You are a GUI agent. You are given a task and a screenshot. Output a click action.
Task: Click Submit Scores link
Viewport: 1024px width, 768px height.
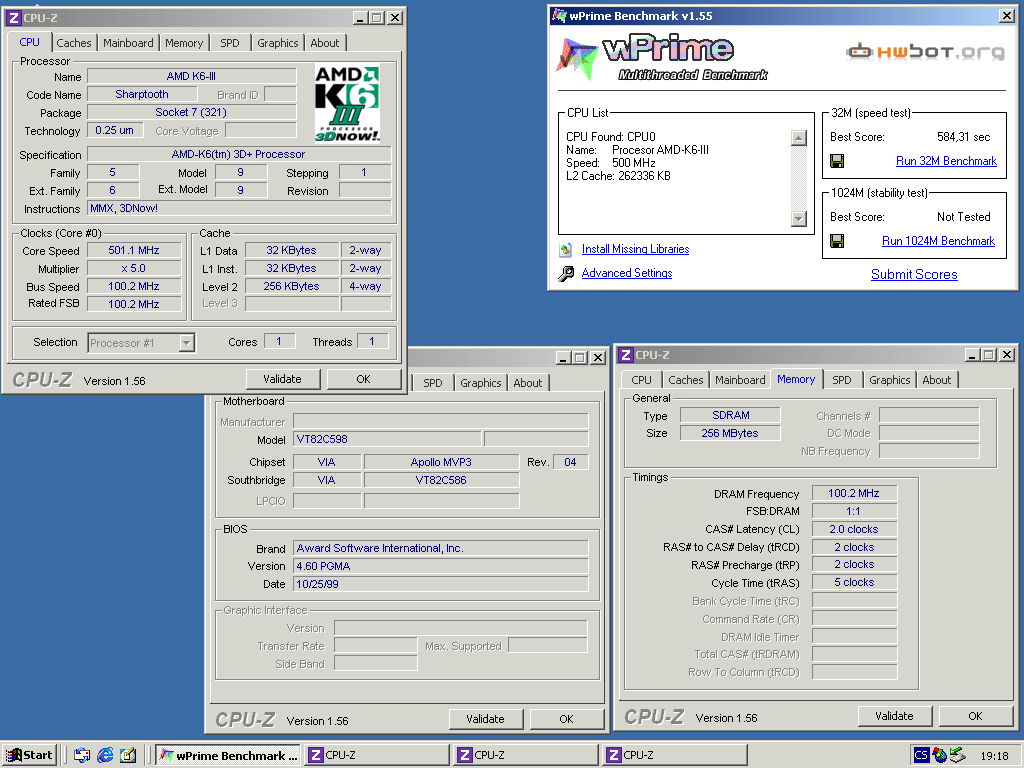pyautogui.click(x=914, y=275)
